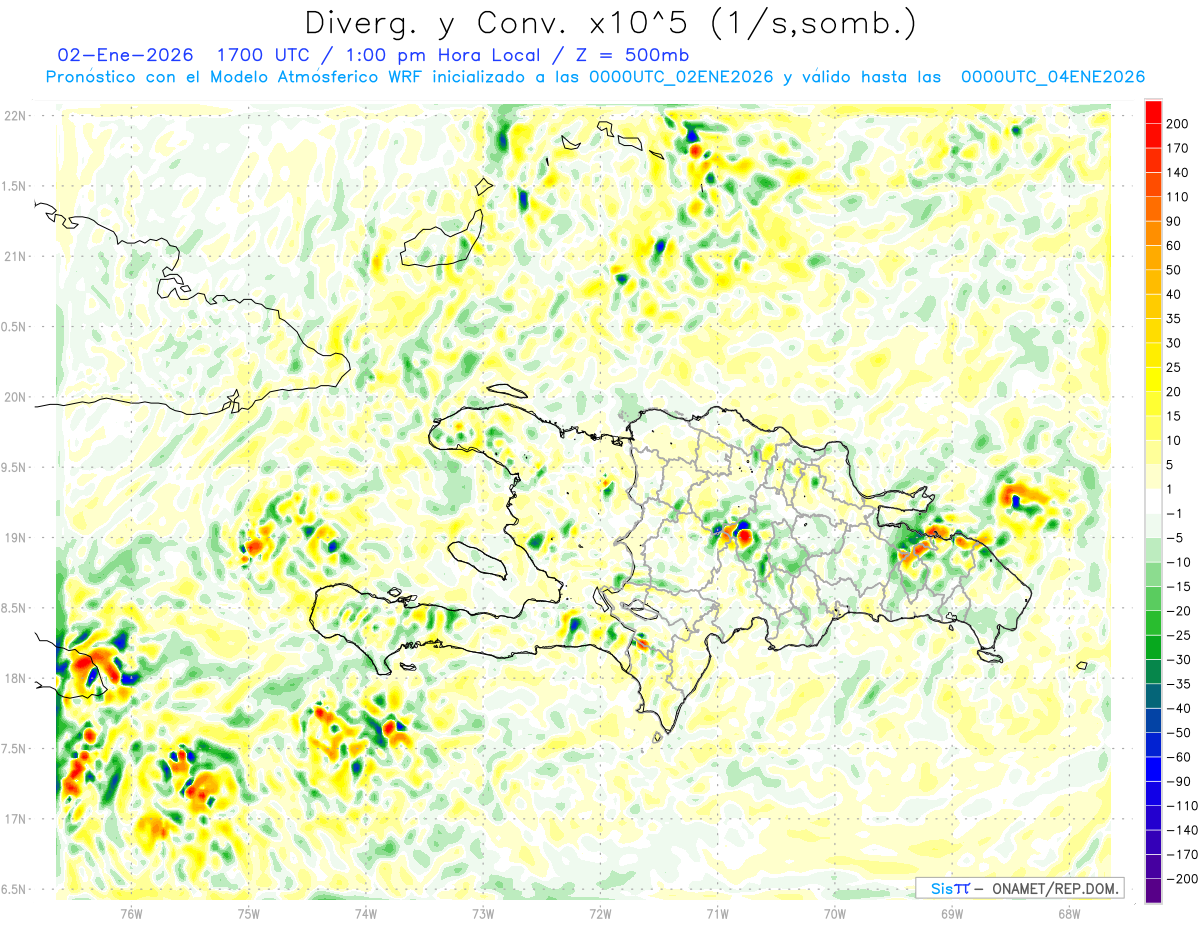Click the "0000UTC_02ENE2026" initialization time text
The image size is (1200, 927).
[x=681, y=77]
